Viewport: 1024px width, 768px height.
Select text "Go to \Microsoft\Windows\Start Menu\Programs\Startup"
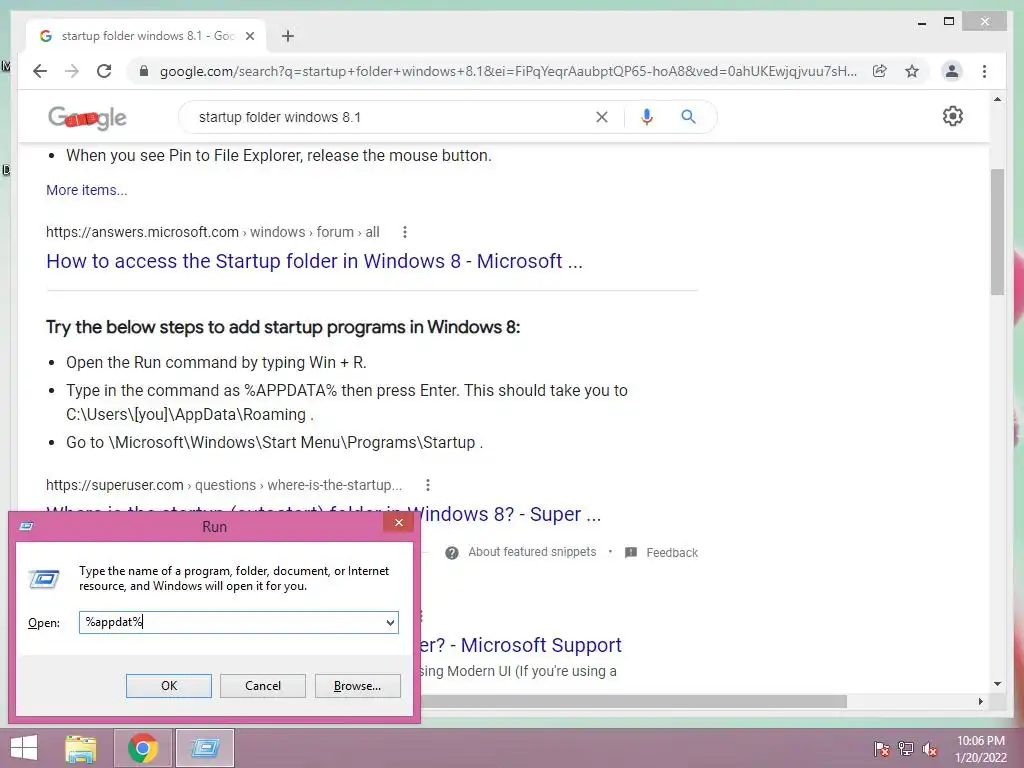click(x=270, y=442)
